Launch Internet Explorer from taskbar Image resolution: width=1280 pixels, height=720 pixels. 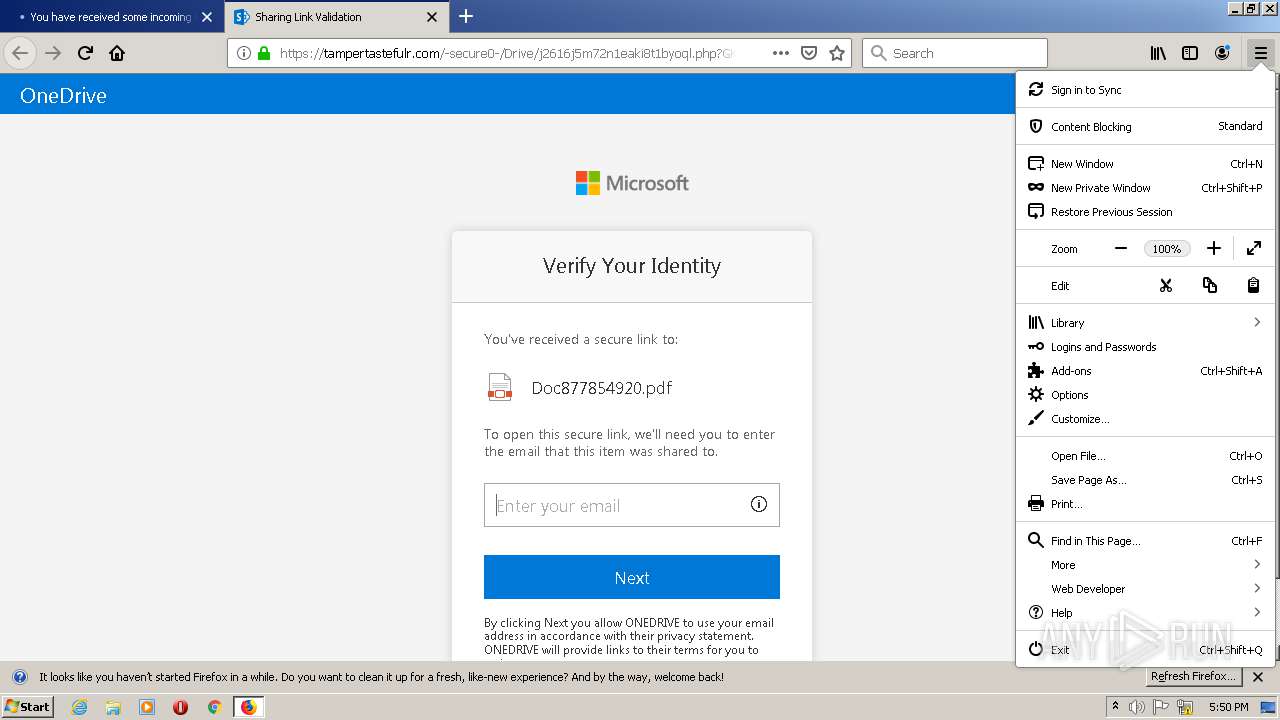pyautogui.click(x=79, y=707)
